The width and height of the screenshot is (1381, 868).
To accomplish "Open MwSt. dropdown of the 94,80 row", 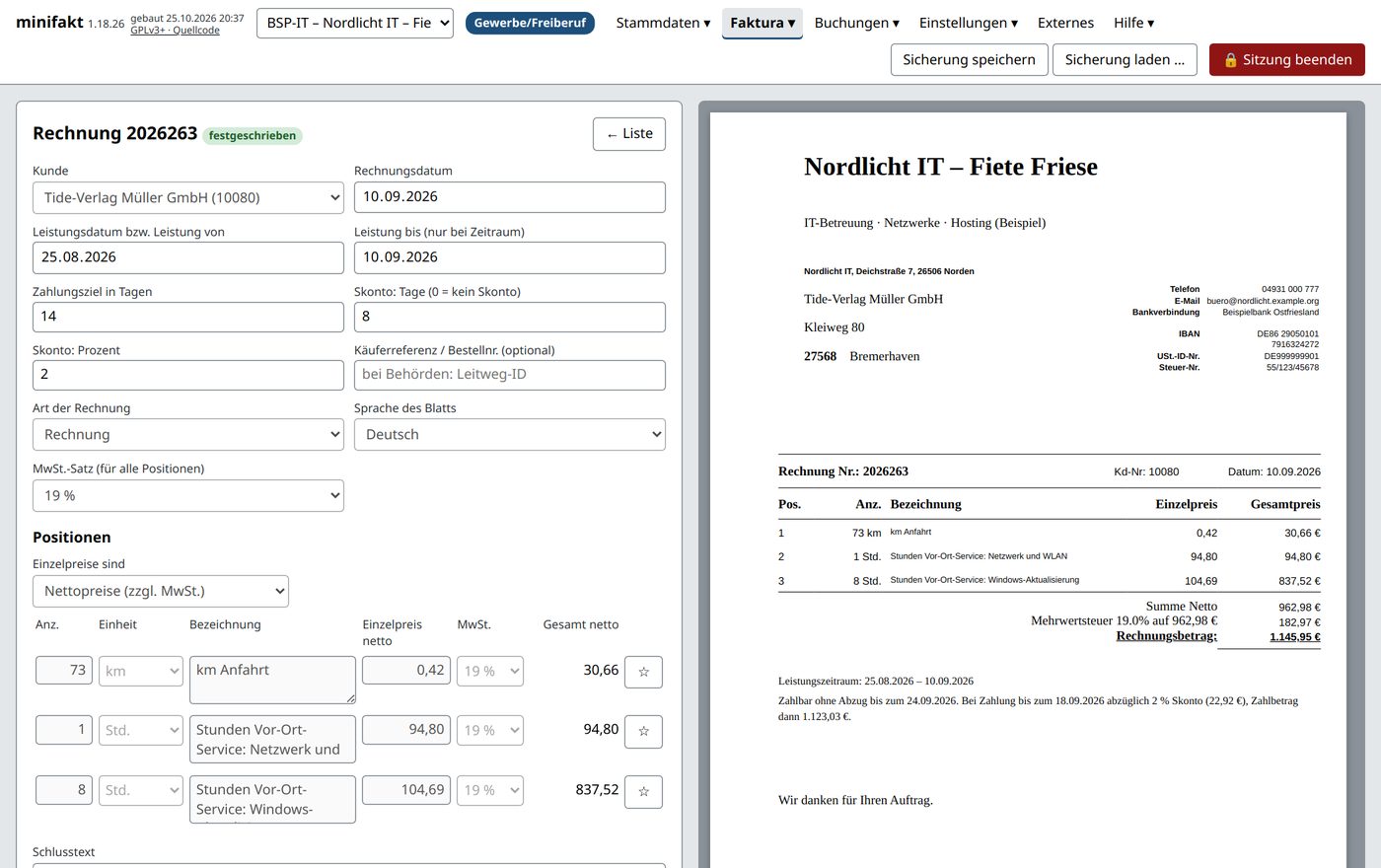I will click(490, 730).
